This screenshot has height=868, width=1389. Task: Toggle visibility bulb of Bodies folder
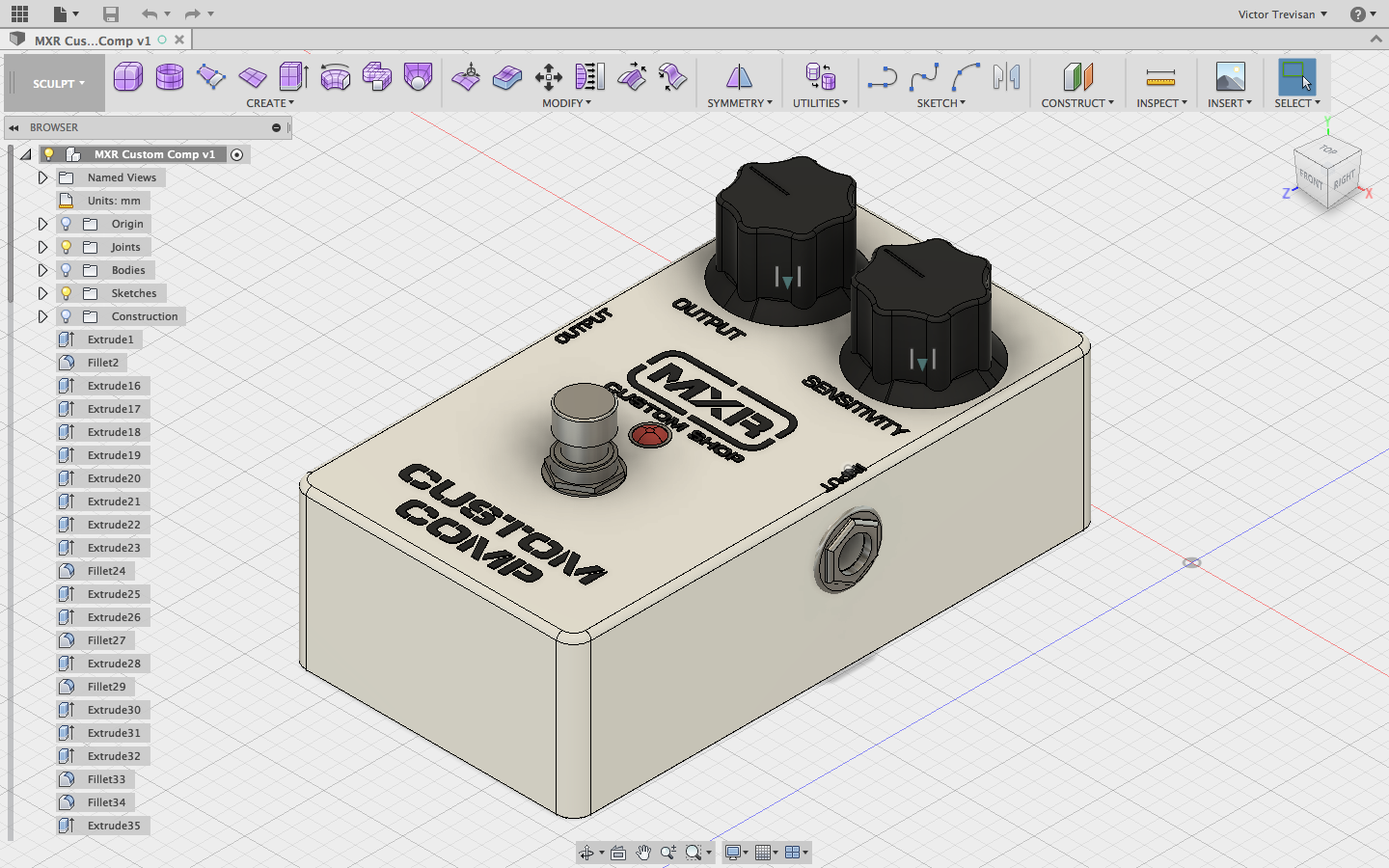pyautogui.click(x=66, y=270)
